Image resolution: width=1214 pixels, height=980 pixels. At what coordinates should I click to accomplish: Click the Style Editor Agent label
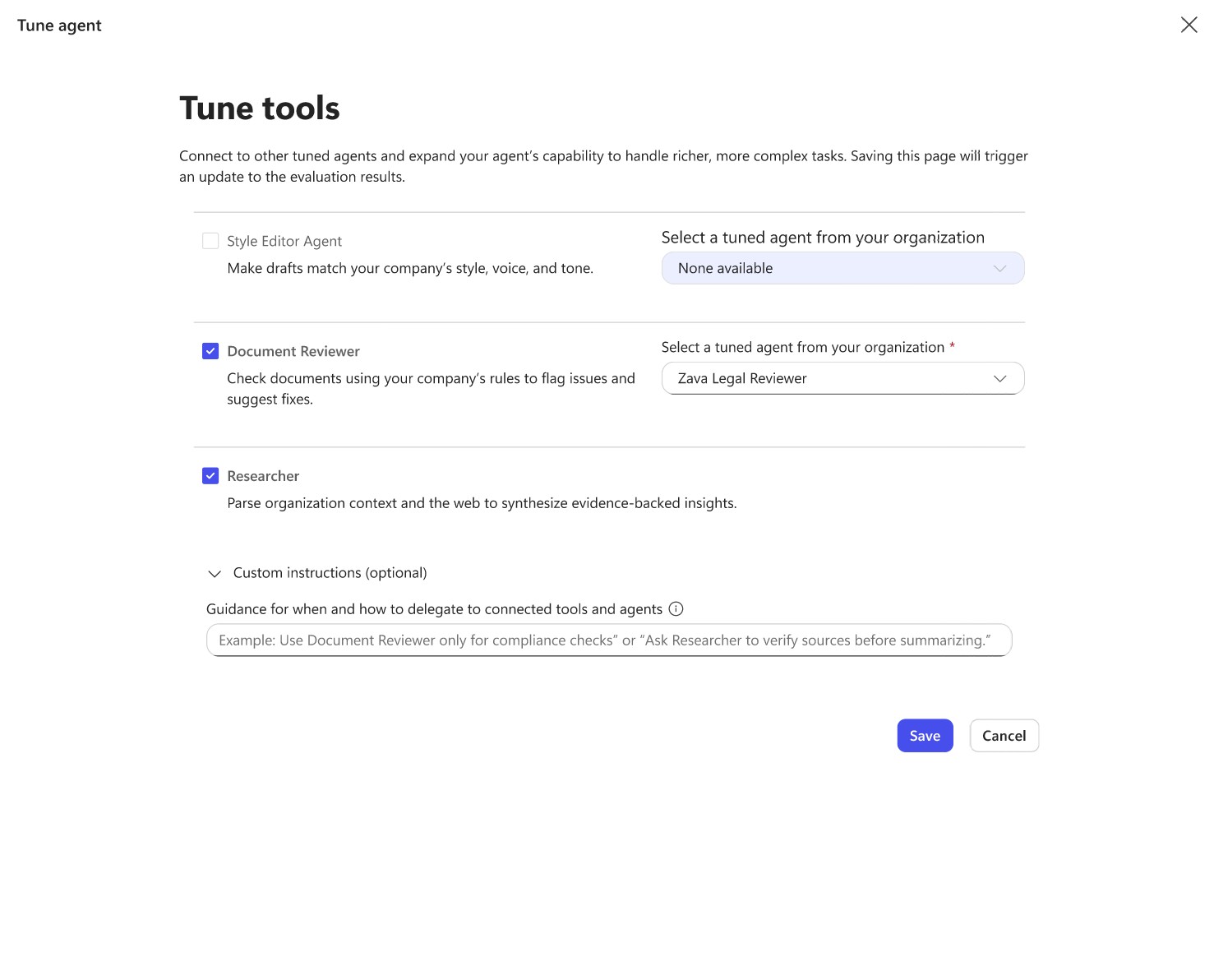click(x=284, y=241)
